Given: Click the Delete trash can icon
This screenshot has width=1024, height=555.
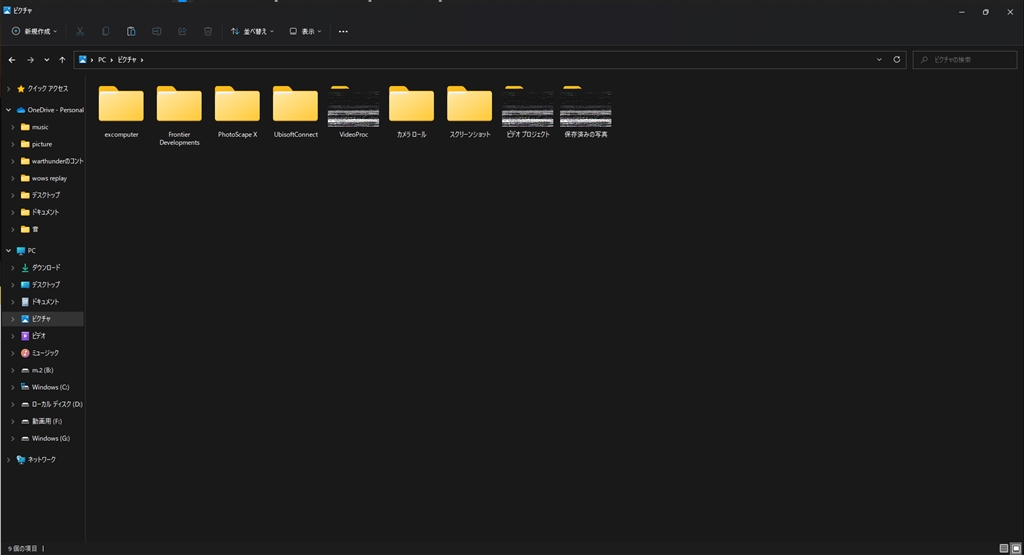Looking at the screenshot, I should (x=208, y=31).
